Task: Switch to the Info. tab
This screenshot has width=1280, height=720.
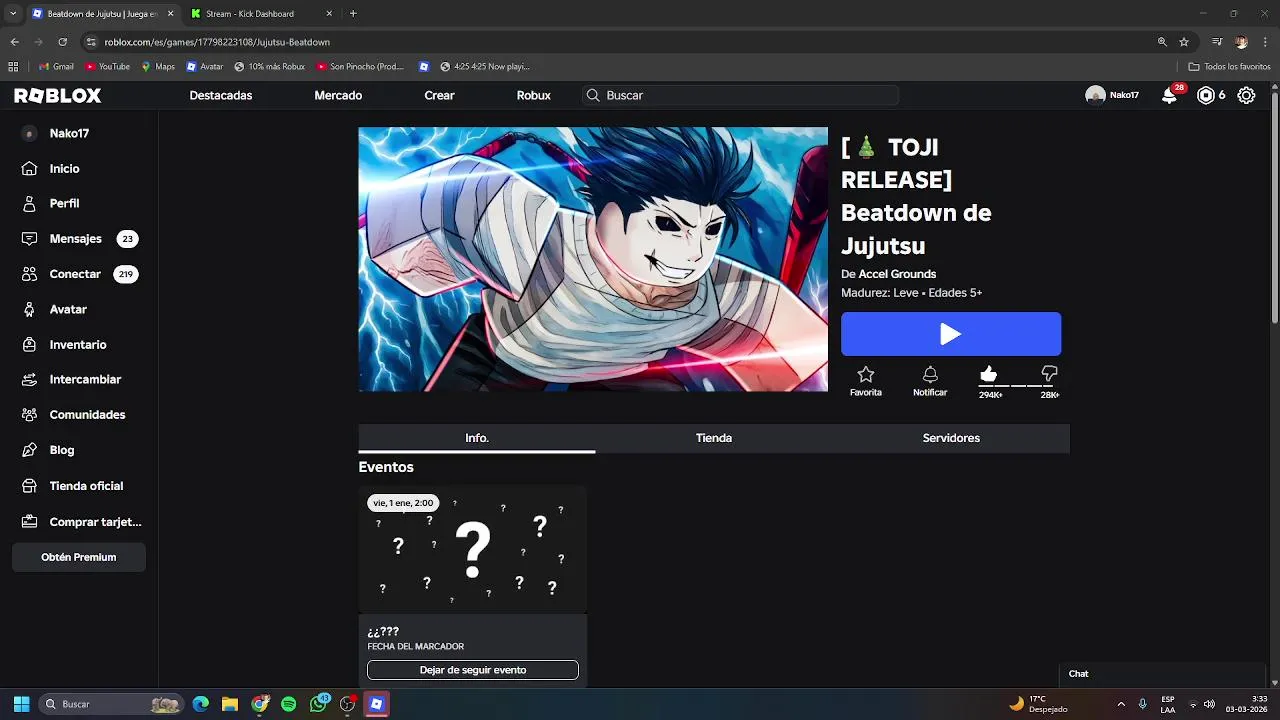Action: click(477, 438)
